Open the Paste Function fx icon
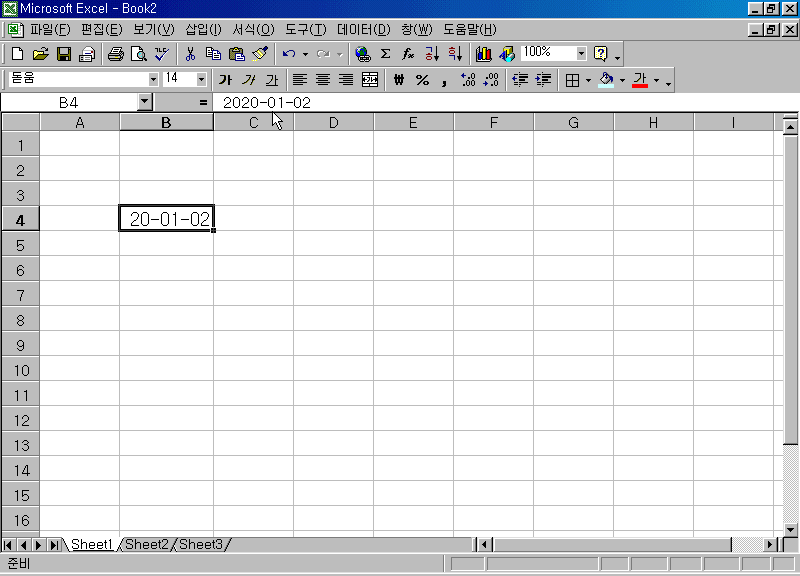The height and width of the screenshot is (576, 800). 409,54
